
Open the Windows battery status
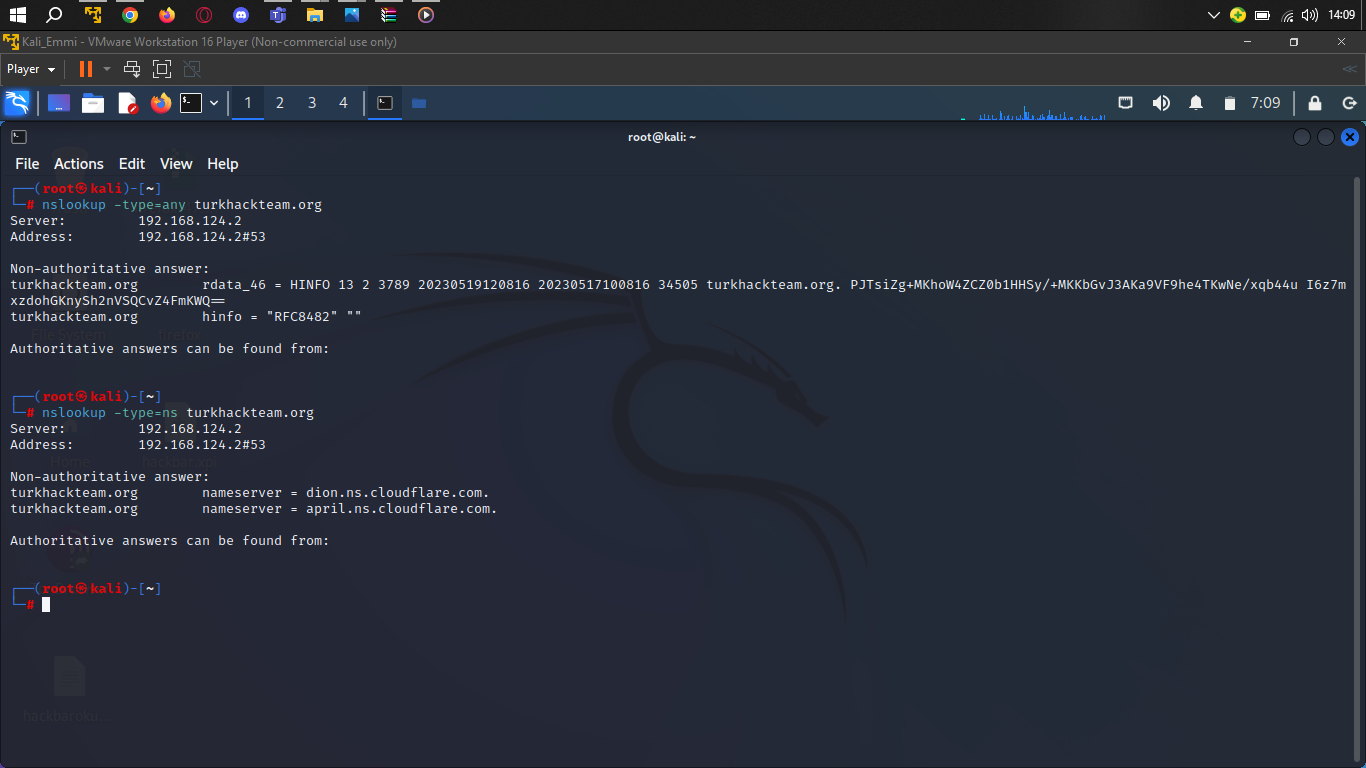pos(1262,15)
